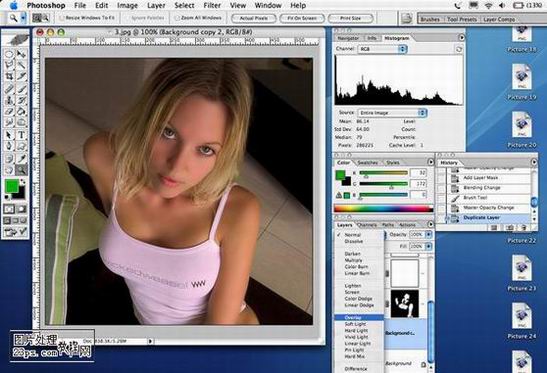Viewport: 547px width, 373px height.
Task: Select the Elliptical Marquee tool
Action: (x=9, y=54)
